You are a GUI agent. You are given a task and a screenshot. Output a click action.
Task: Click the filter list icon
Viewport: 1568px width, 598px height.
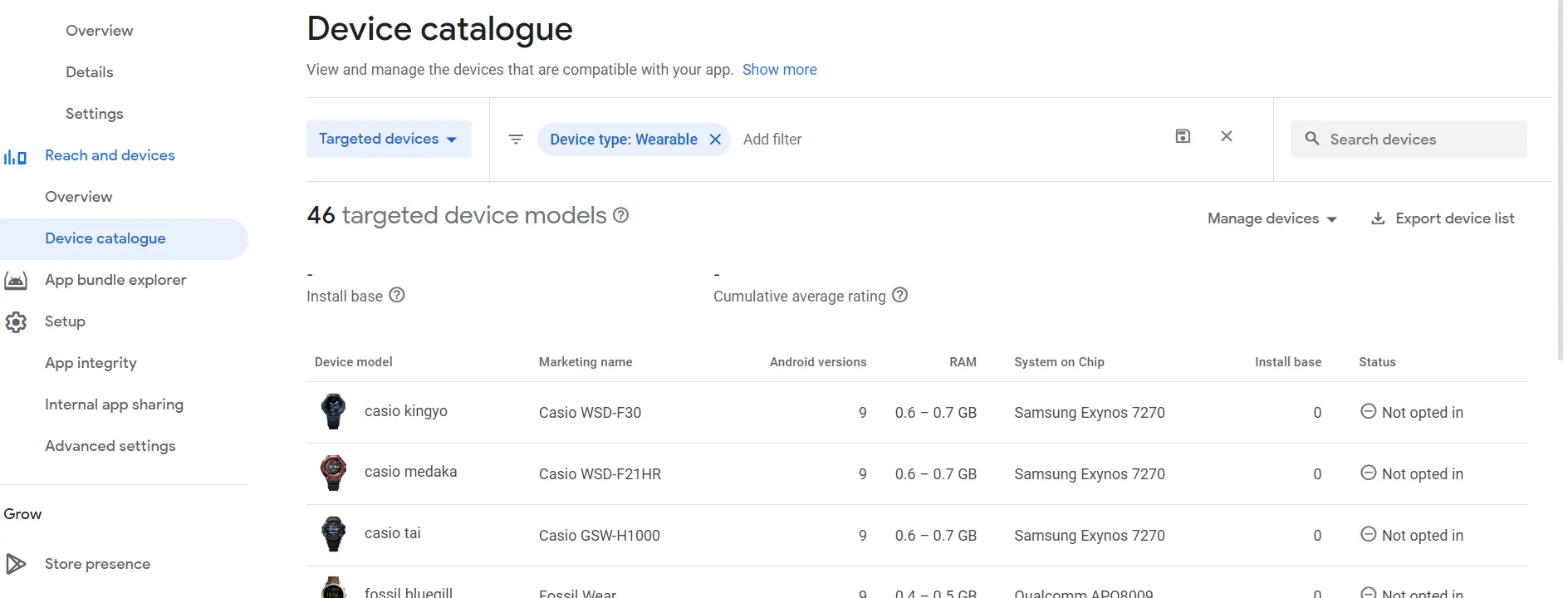516,140
